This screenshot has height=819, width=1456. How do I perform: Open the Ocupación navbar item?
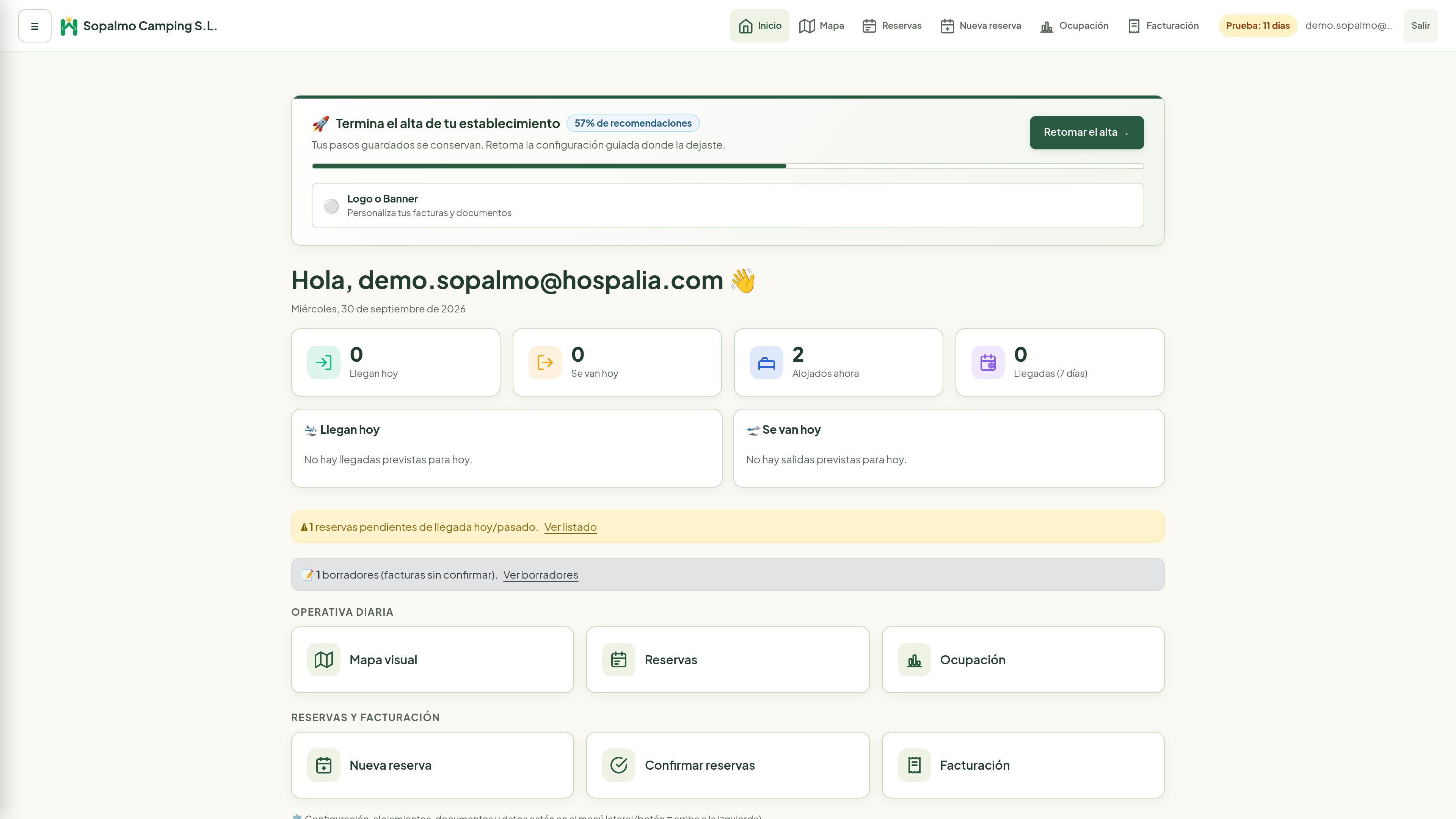(1074, 26)
